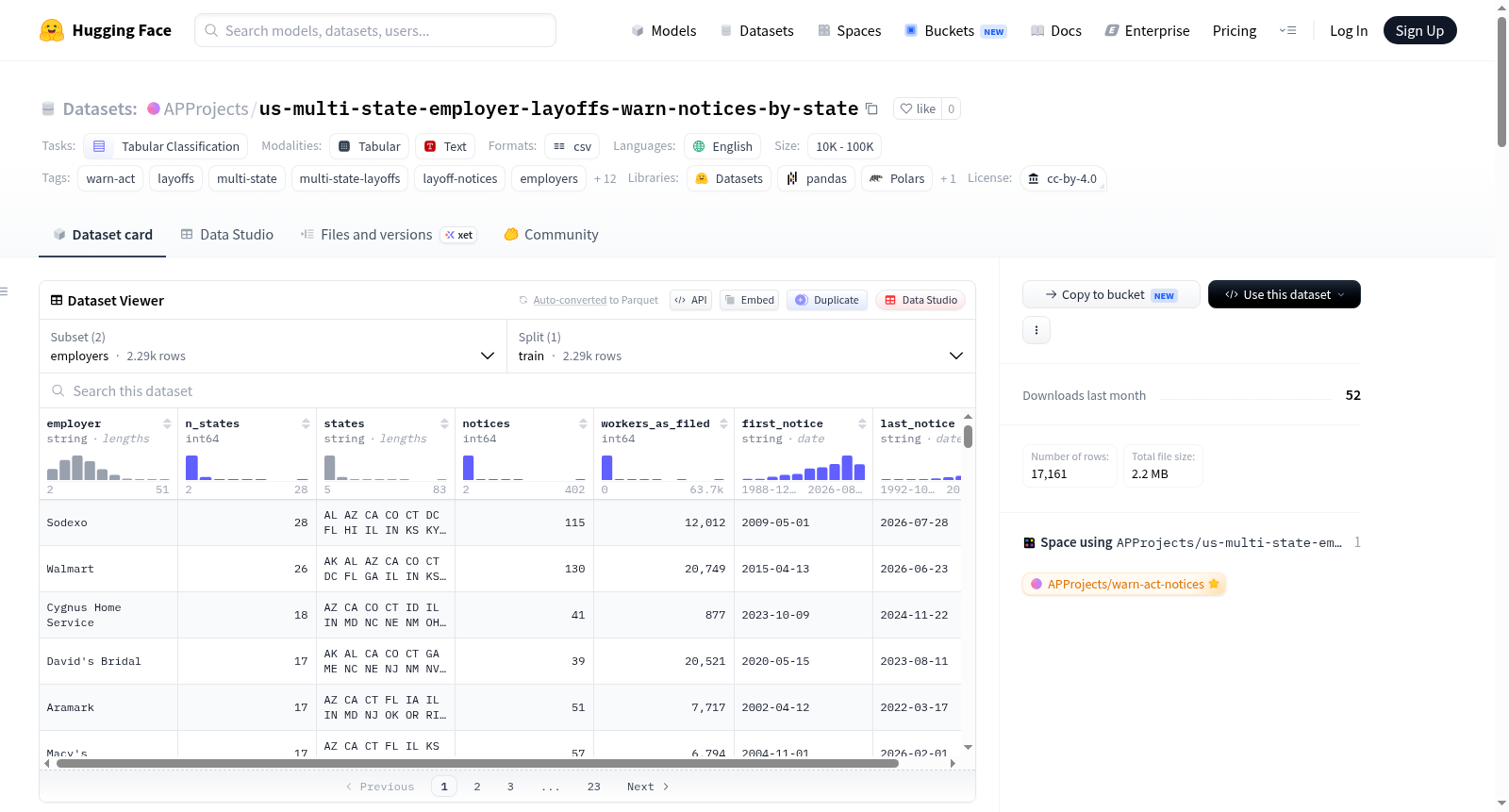Open the Pricing page link
1509x812 pixels.
tap(1235, 31)
